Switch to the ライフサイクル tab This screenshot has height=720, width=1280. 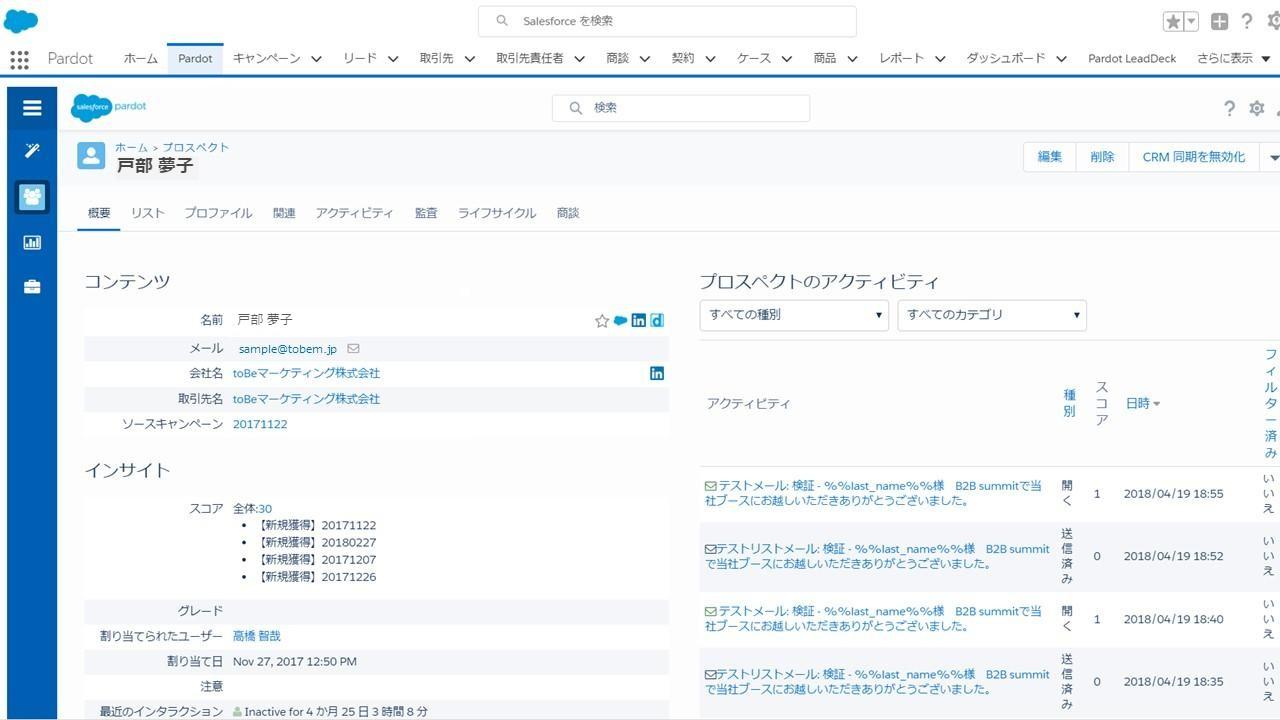(x=497, y=213)
